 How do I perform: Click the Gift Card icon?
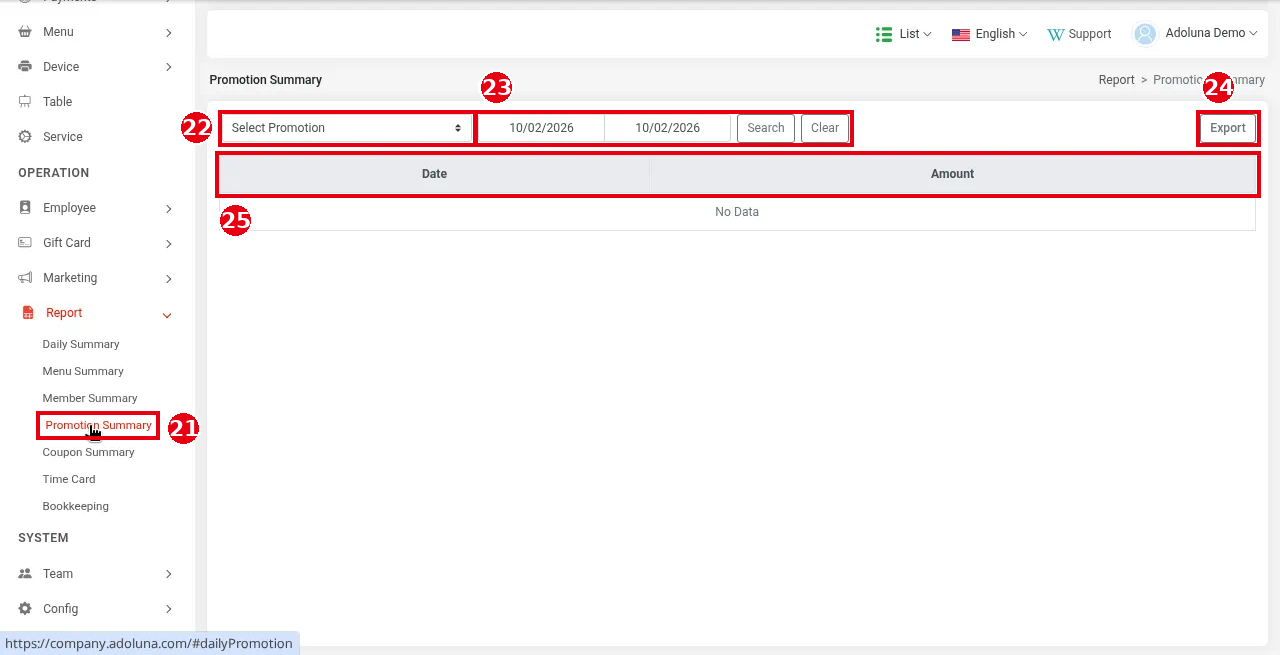[25, 243]
